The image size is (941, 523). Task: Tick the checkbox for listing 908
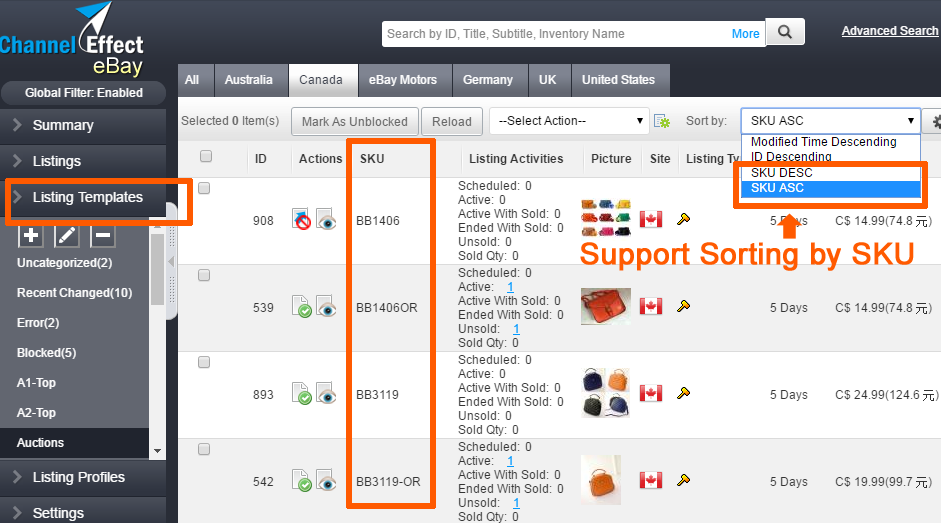click(x=204, y=188)
